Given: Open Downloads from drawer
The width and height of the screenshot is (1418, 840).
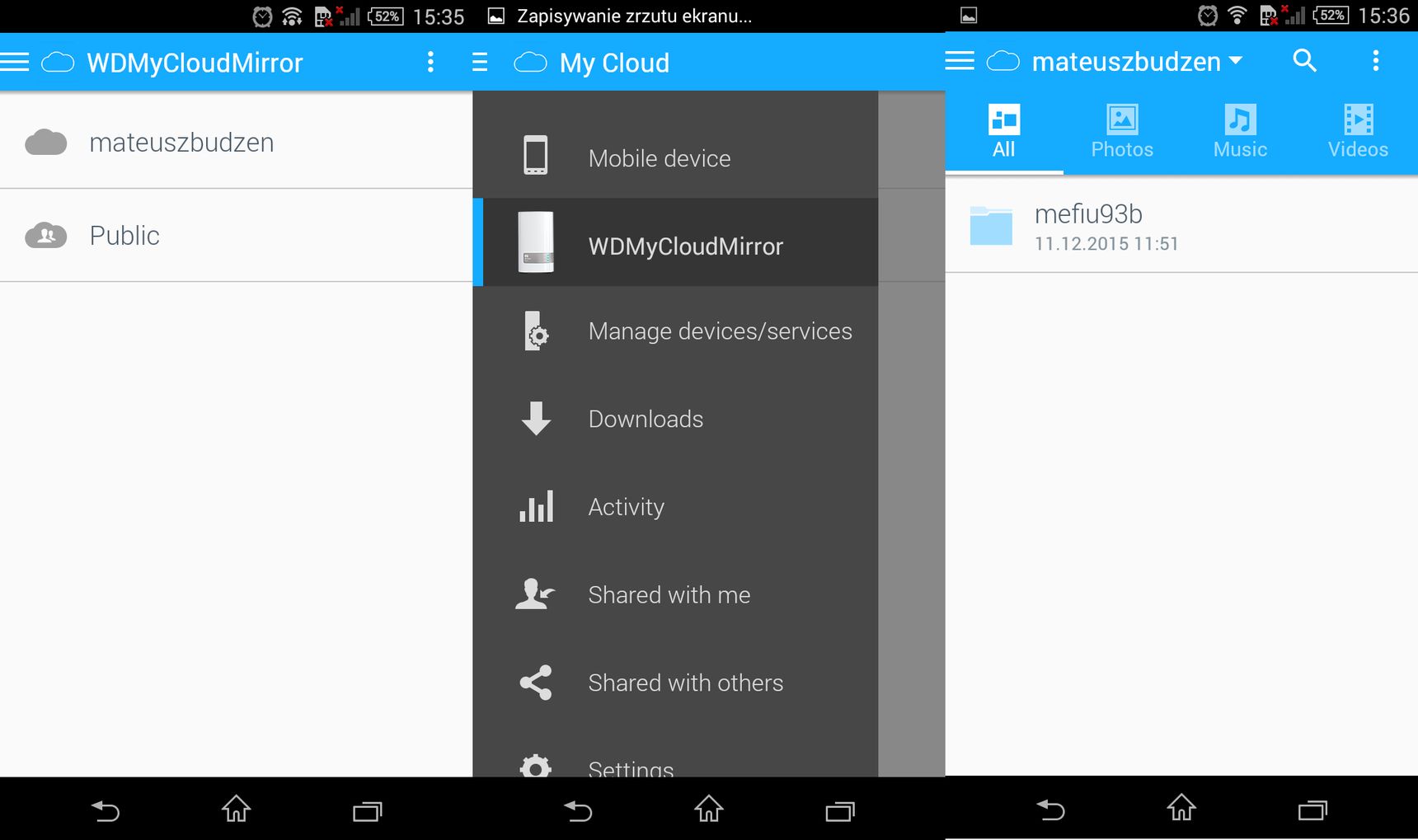Looking at the screenshot, I should [675, 419].
